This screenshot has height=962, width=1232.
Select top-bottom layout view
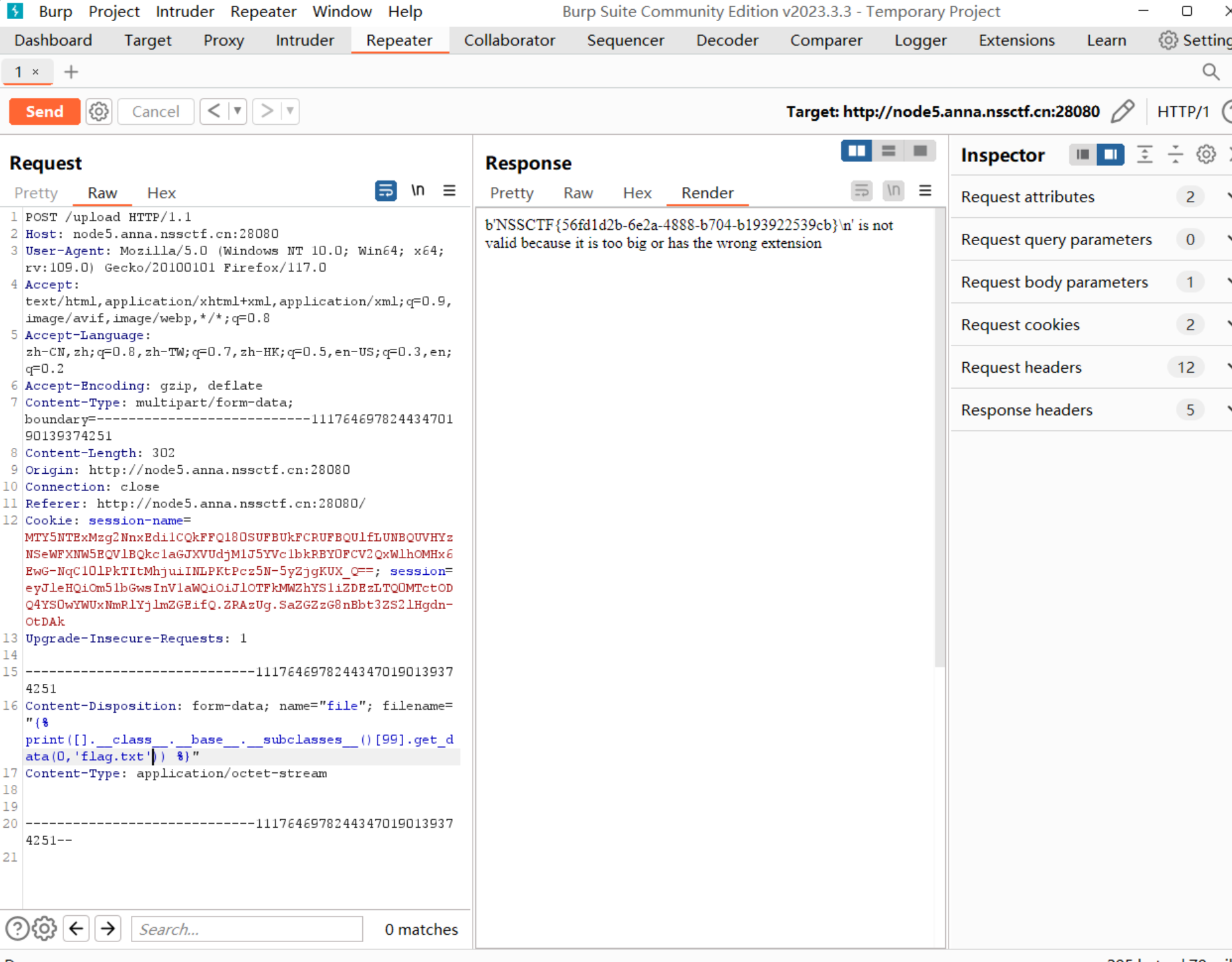pos(888,151)
